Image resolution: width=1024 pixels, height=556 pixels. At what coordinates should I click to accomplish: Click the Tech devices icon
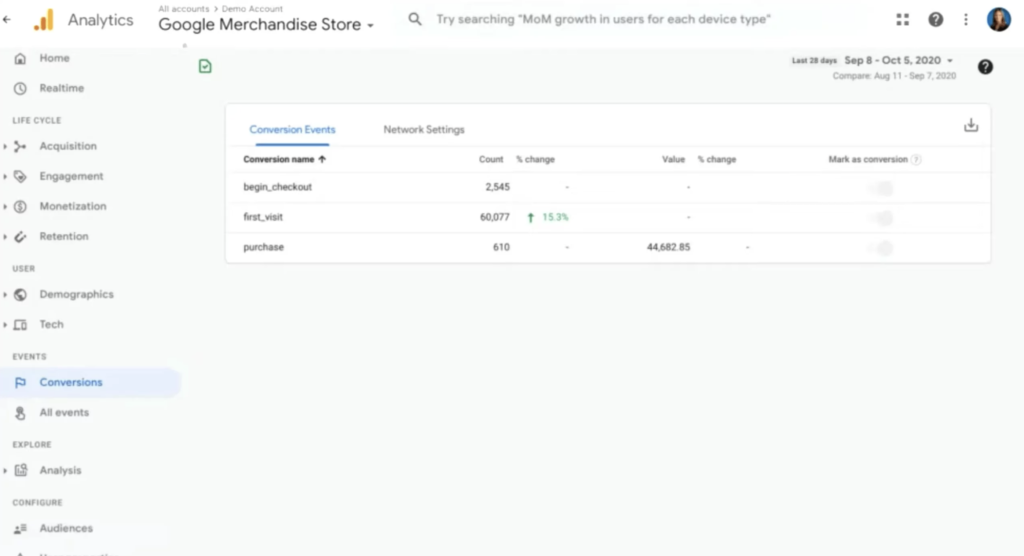pyautogui.click(x=20, y=325)
